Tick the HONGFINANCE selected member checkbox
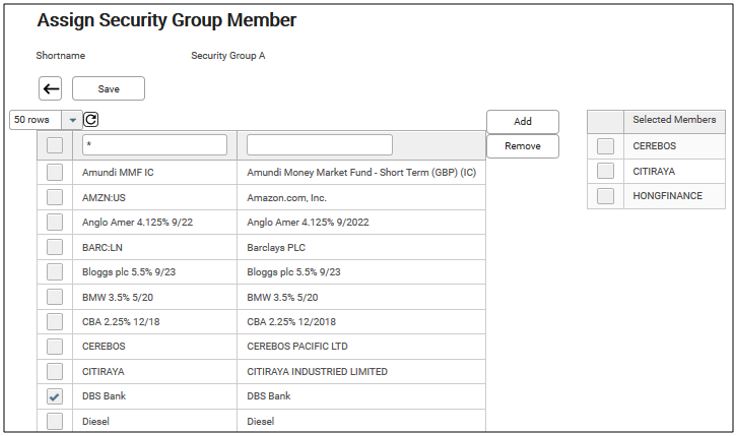Viewport: 737px width, 436px height. [605, 196]
